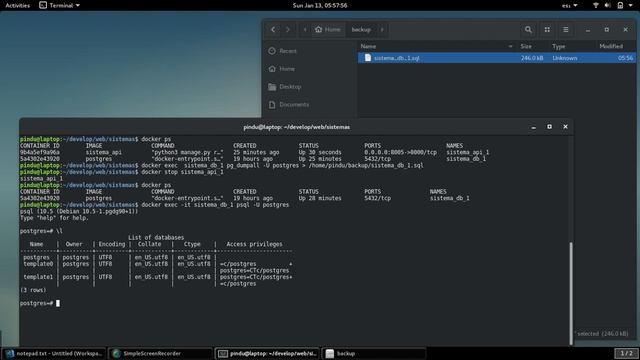Click the '(3 rows)' text in terminal
Screen dimensions: 640x360
[x=33, y=290]
